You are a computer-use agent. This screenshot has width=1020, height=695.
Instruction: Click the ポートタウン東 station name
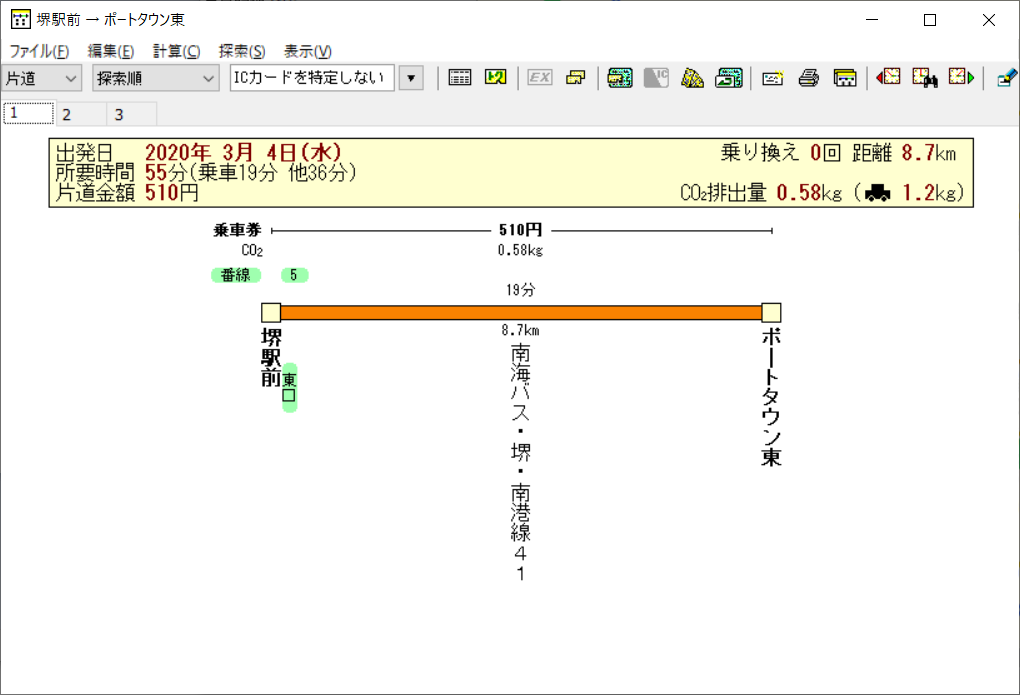point(772,397)
